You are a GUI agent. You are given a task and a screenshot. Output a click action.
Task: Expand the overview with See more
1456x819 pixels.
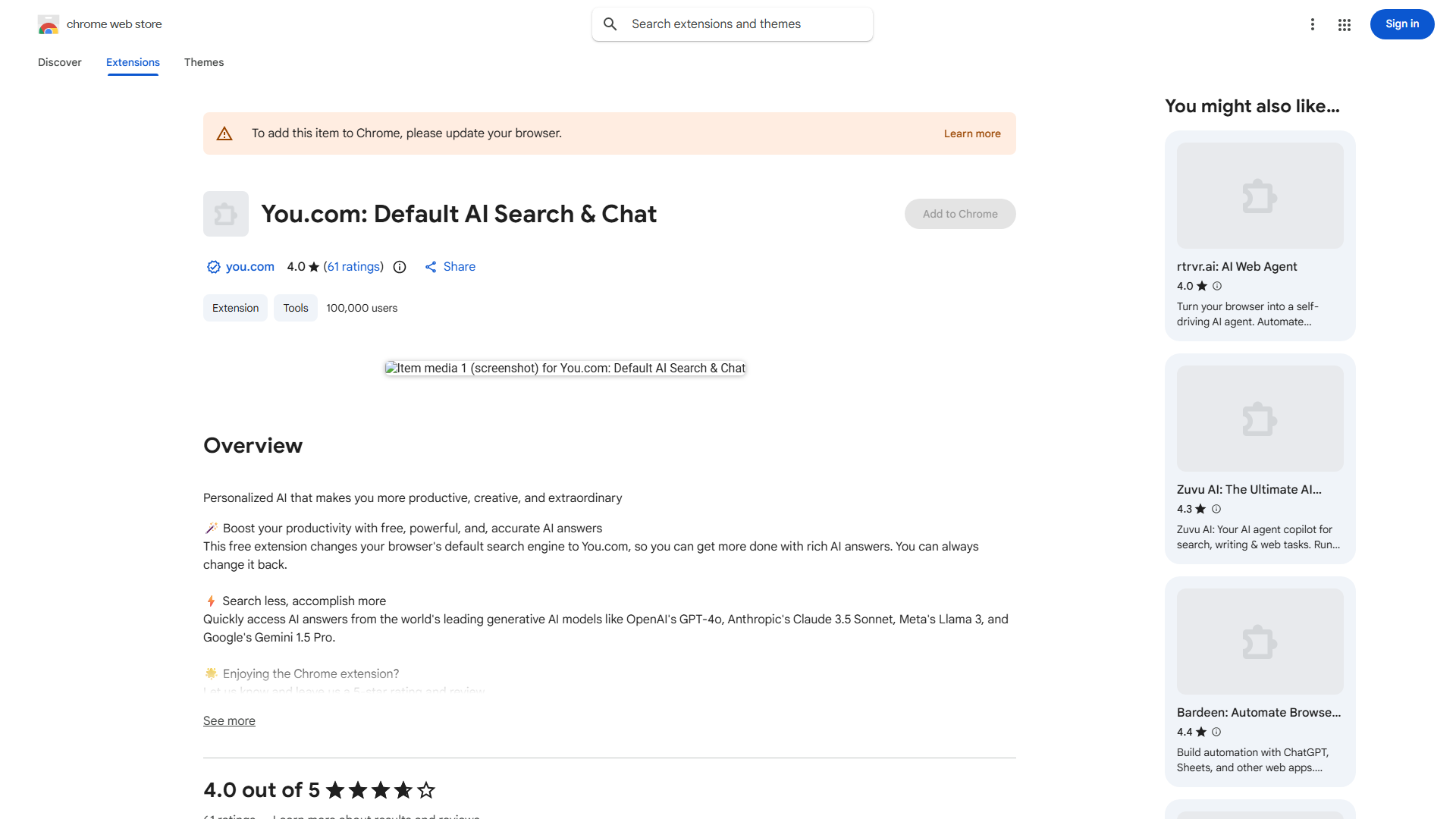tap(229, 720)
